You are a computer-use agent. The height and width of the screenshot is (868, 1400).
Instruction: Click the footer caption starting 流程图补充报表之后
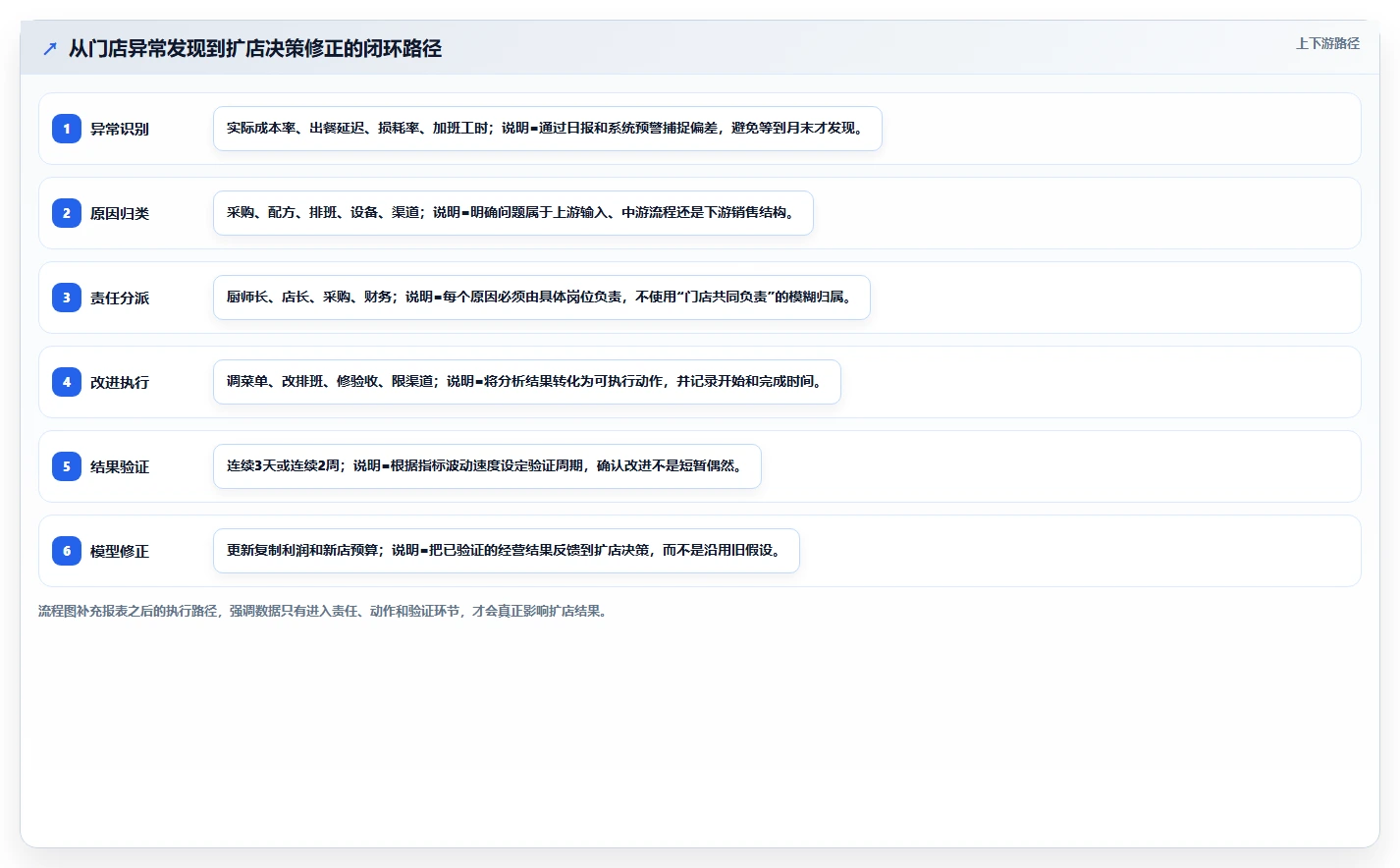[x=325, y=611]
